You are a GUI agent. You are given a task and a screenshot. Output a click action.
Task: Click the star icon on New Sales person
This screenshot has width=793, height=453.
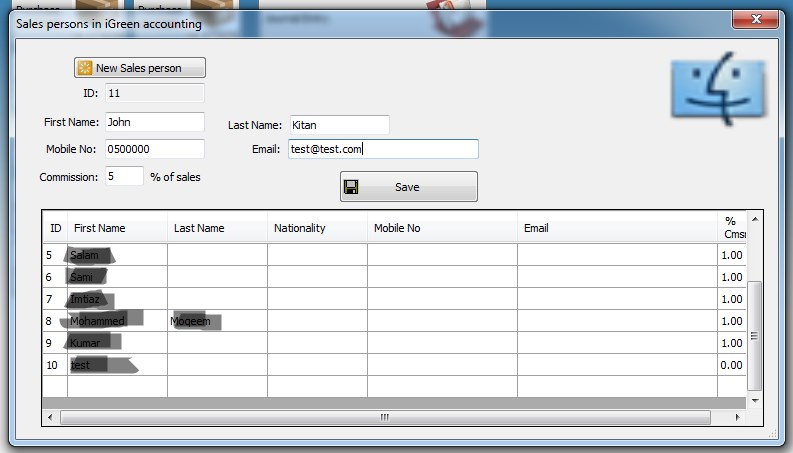click(85, 68)
